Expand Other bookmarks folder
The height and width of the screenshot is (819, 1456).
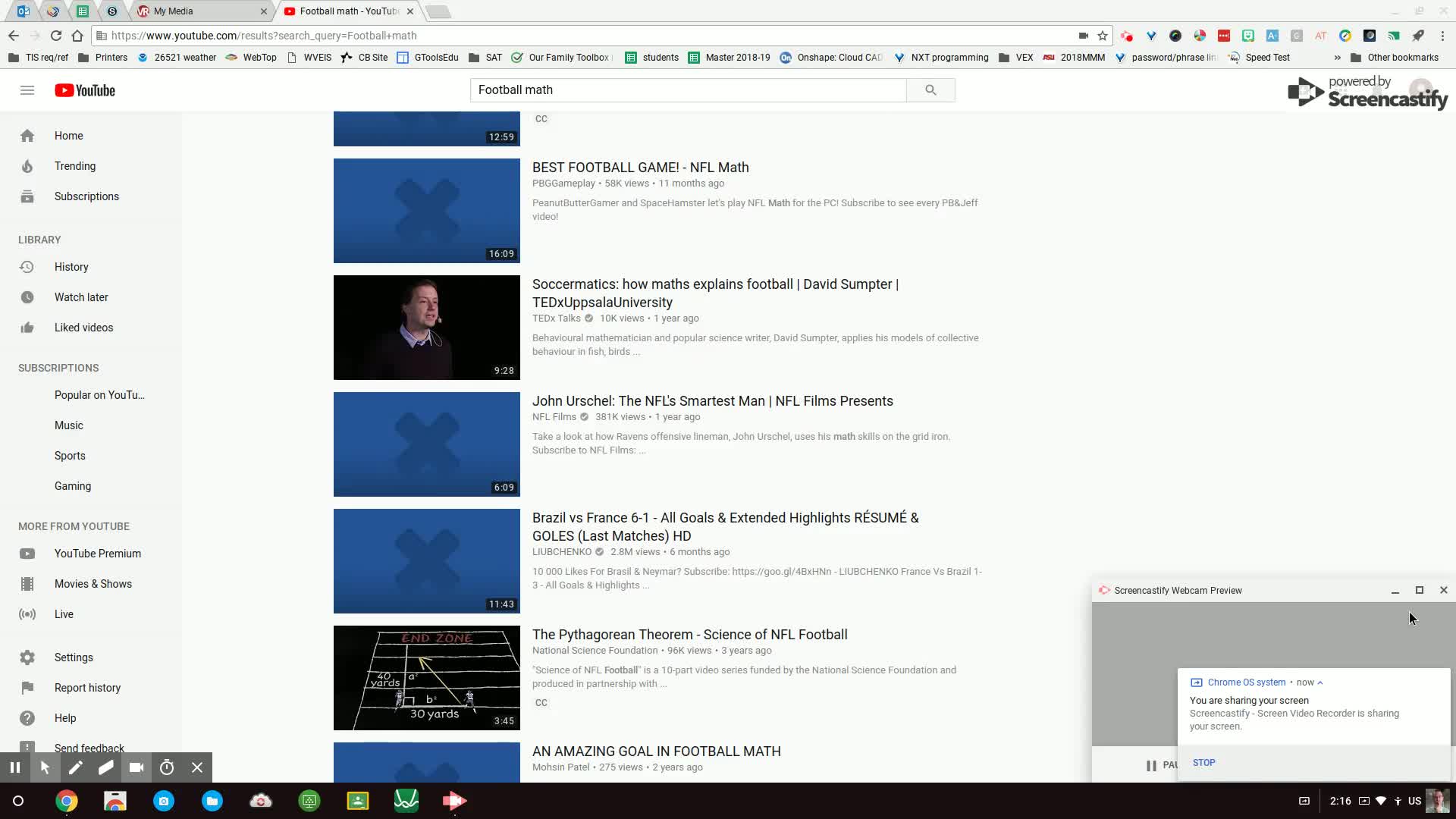coord(1395,58)
